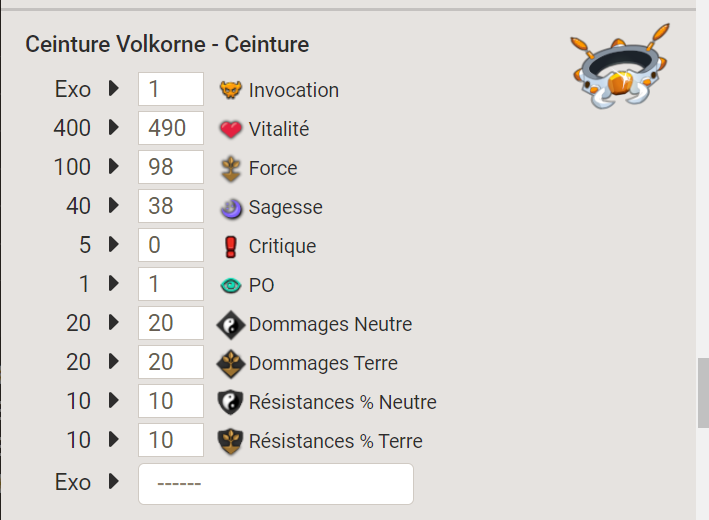
Task: Open the bottom Exo dropdown field
Action: pyautogui.click(x=276, y=483)
